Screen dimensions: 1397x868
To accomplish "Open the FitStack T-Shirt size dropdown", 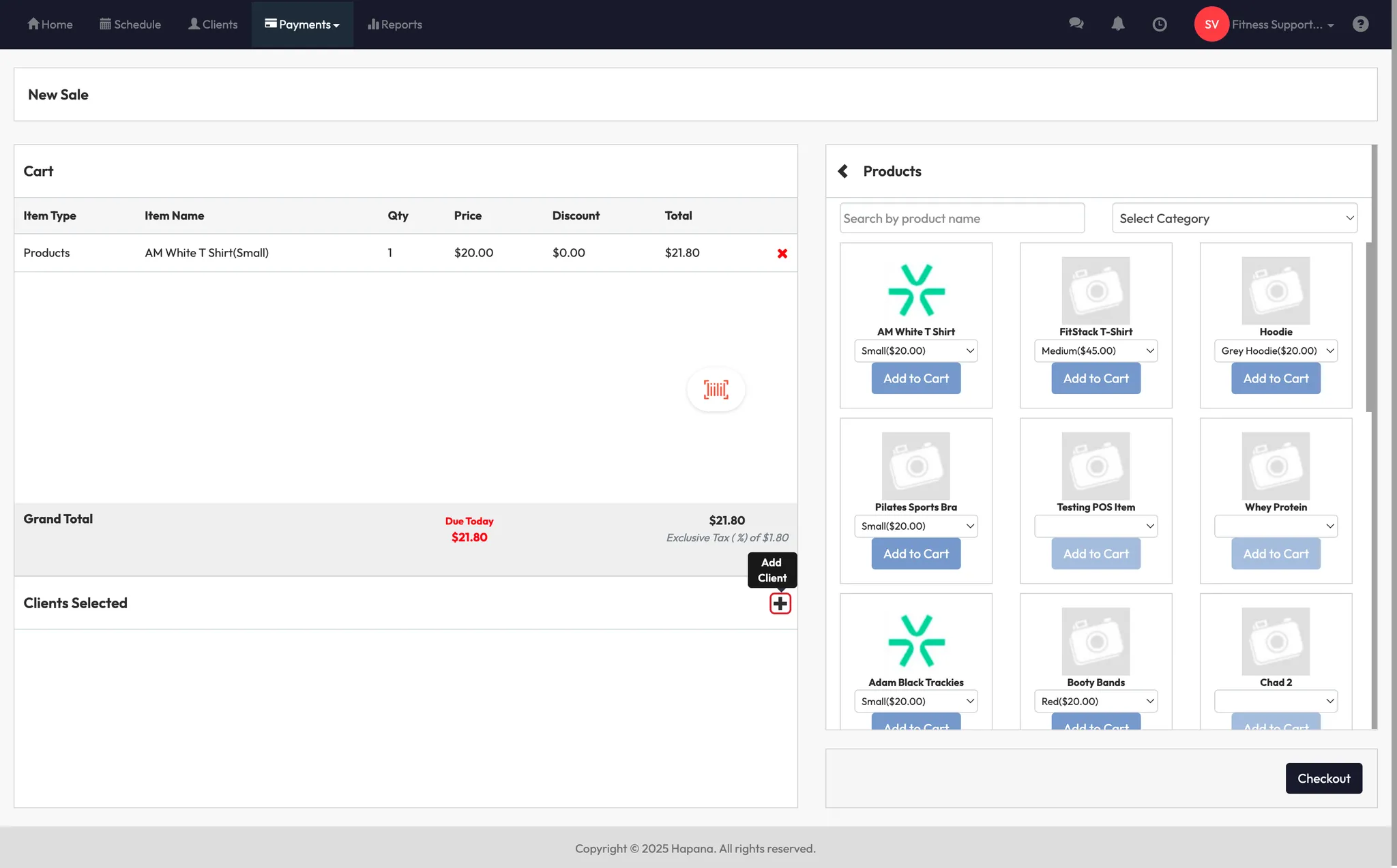I will (1095, 350).
